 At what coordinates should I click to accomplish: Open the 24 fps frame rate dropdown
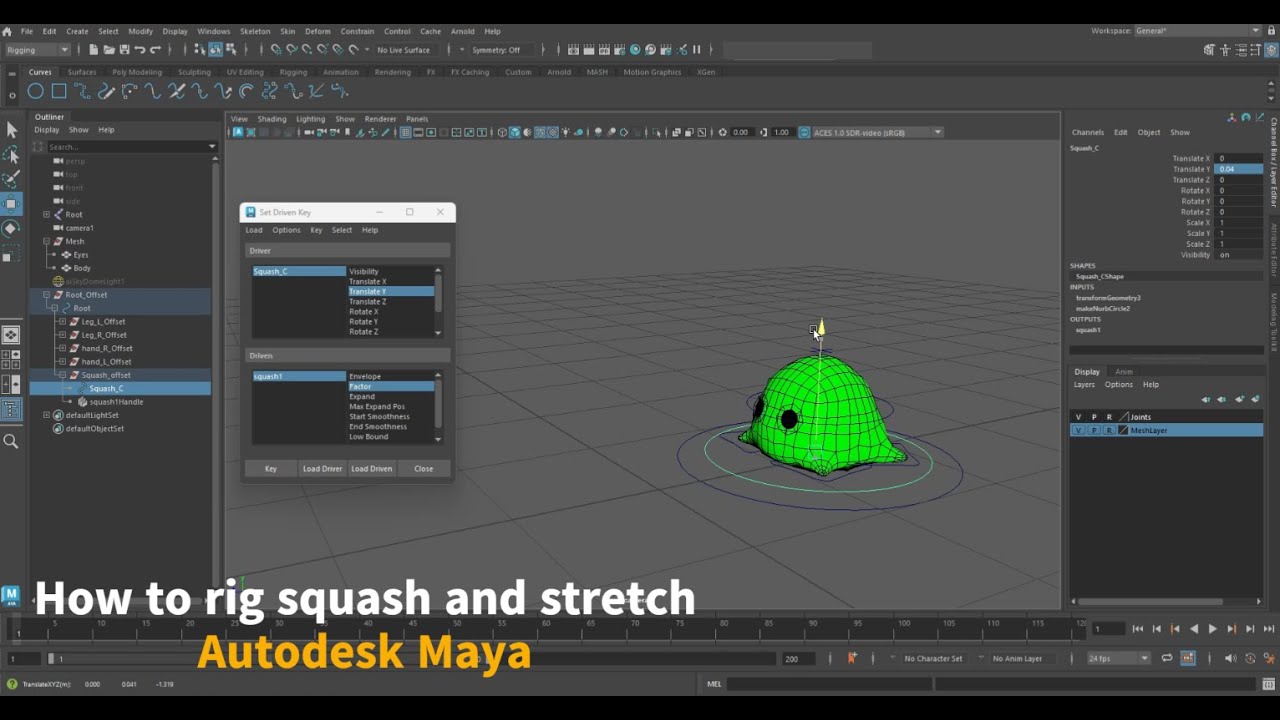(x=1118, y=658)
